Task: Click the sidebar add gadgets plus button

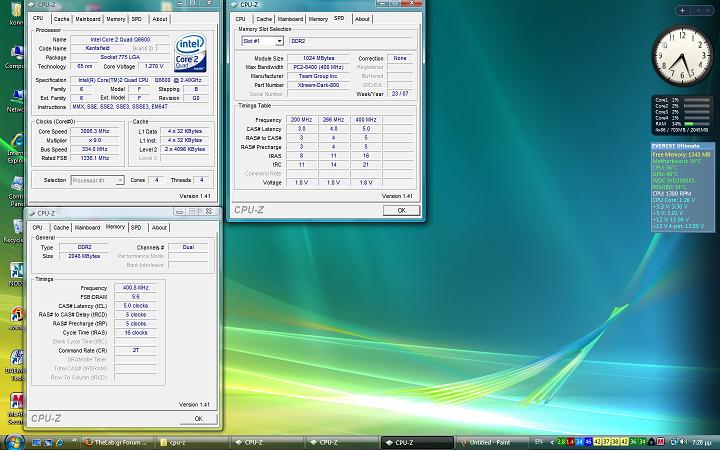Action: click(x=683, y=10)
